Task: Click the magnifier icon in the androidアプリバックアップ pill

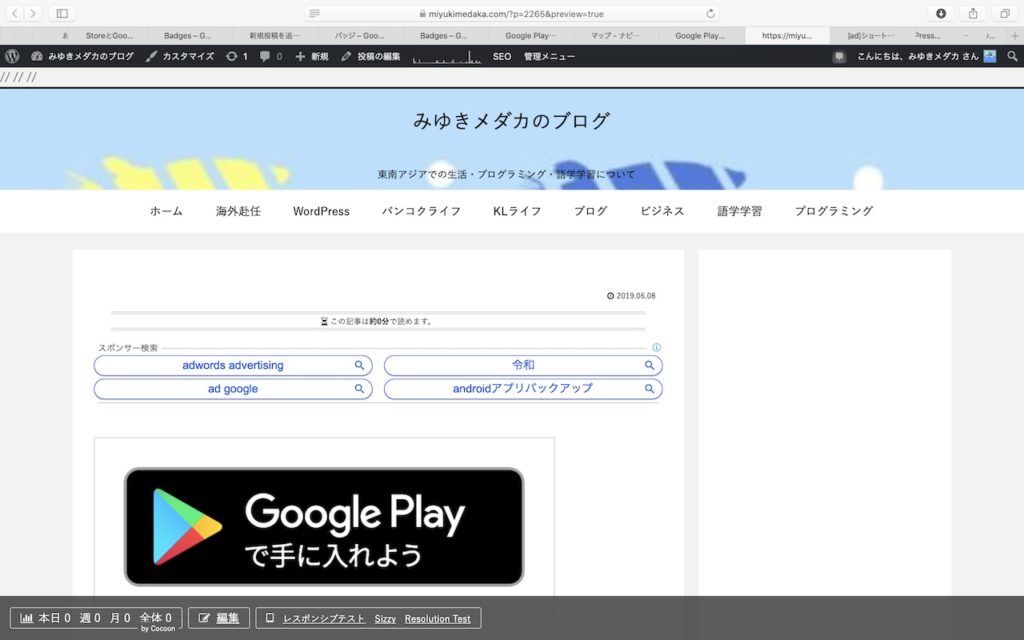Action: 649,389
